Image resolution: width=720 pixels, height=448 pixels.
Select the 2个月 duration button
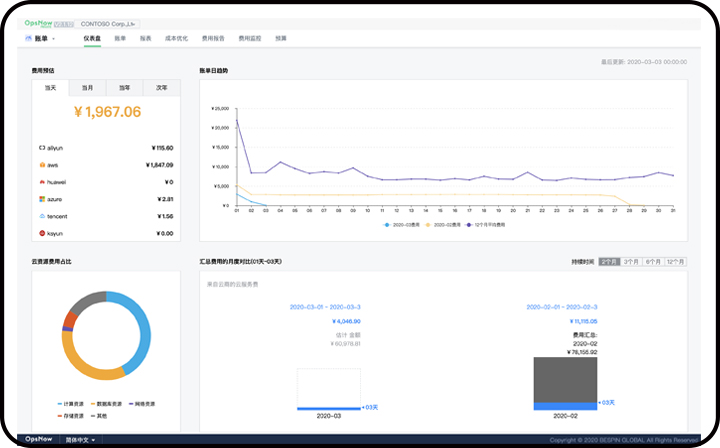point(609,262)
